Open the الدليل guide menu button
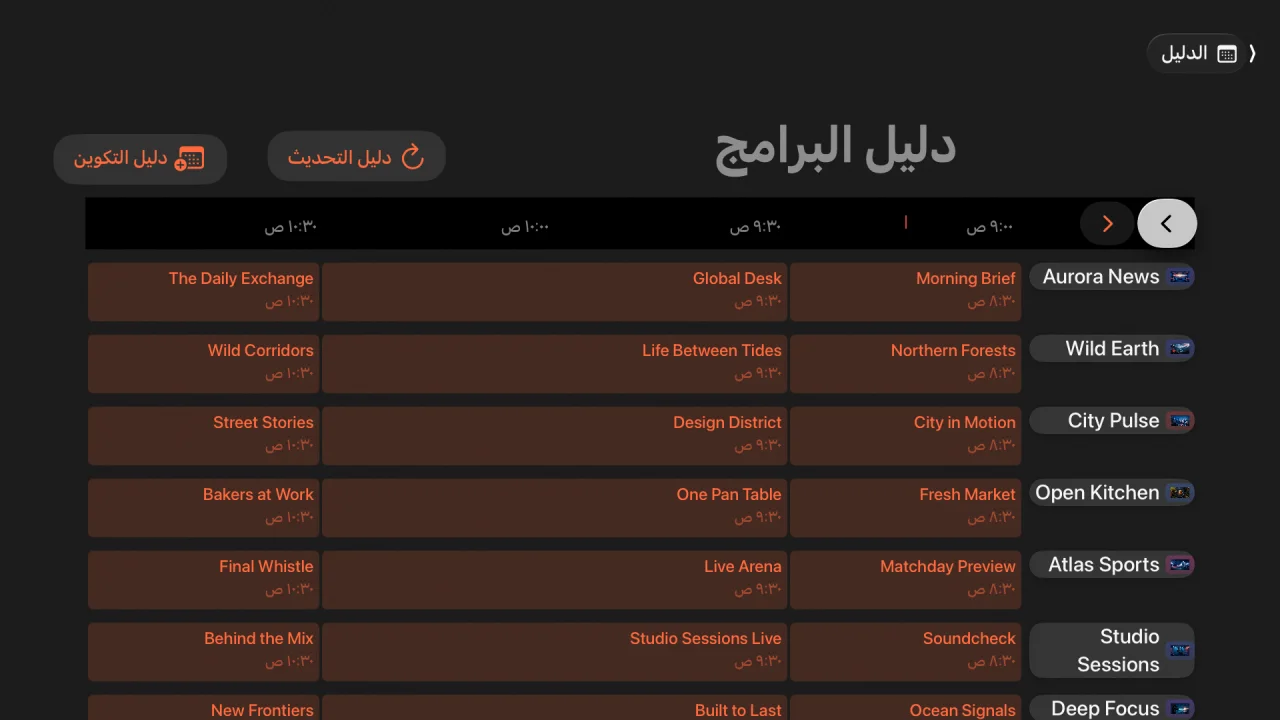 pos(1198,54)
